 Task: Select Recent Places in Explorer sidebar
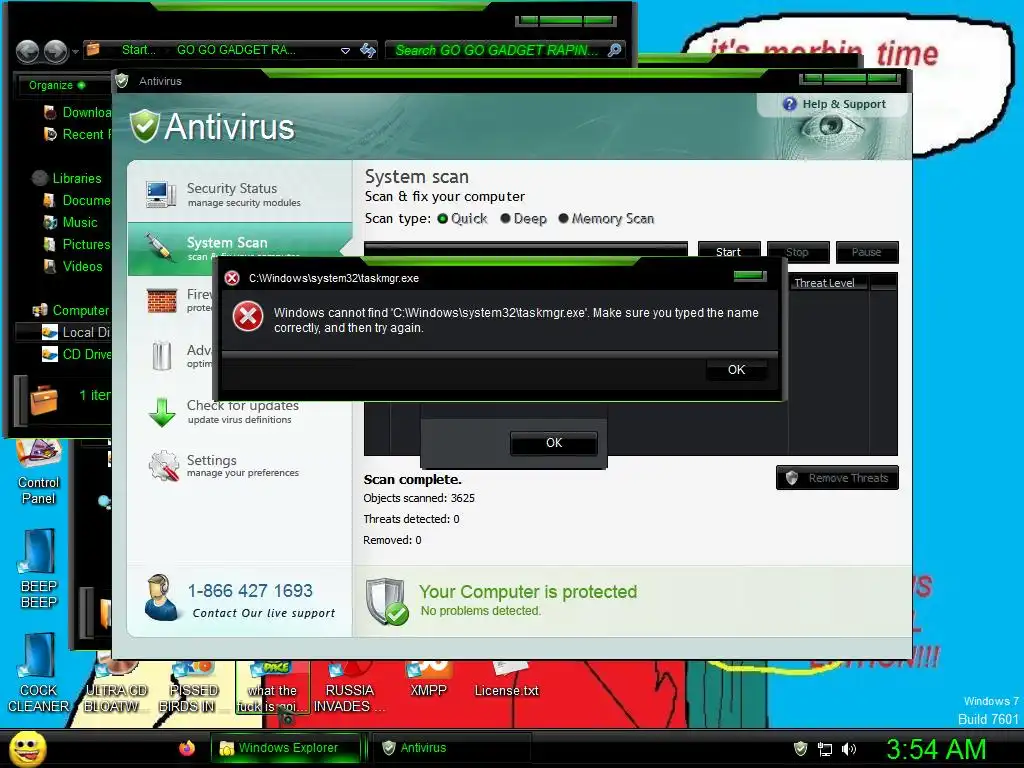77,135
